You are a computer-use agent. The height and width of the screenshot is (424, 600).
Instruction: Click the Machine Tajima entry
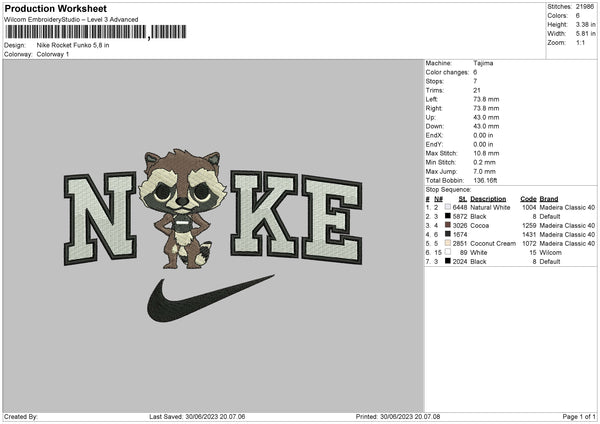459,63
